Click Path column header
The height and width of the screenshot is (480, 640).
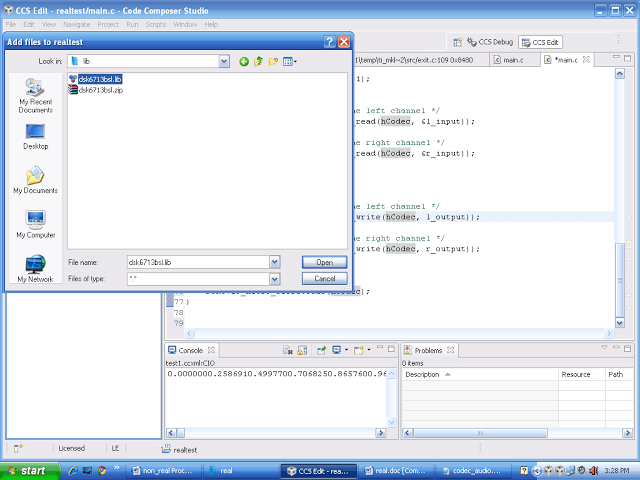[x=619, y=374]
